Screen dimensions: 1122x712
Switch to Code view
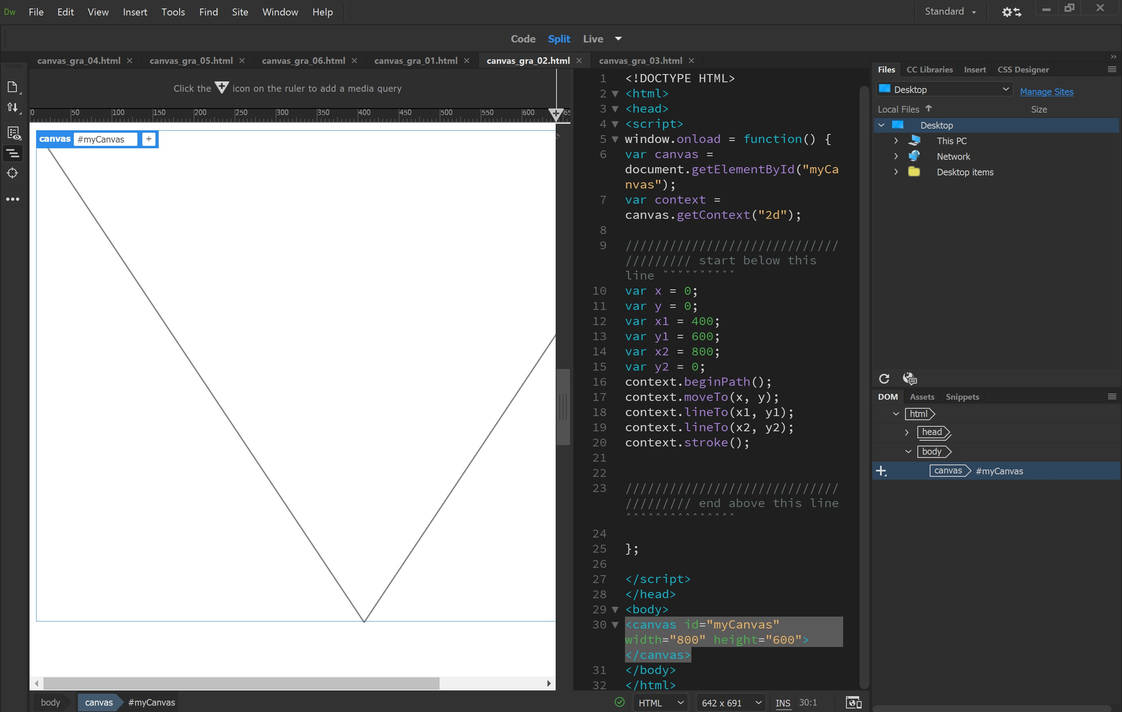(523, 39)
